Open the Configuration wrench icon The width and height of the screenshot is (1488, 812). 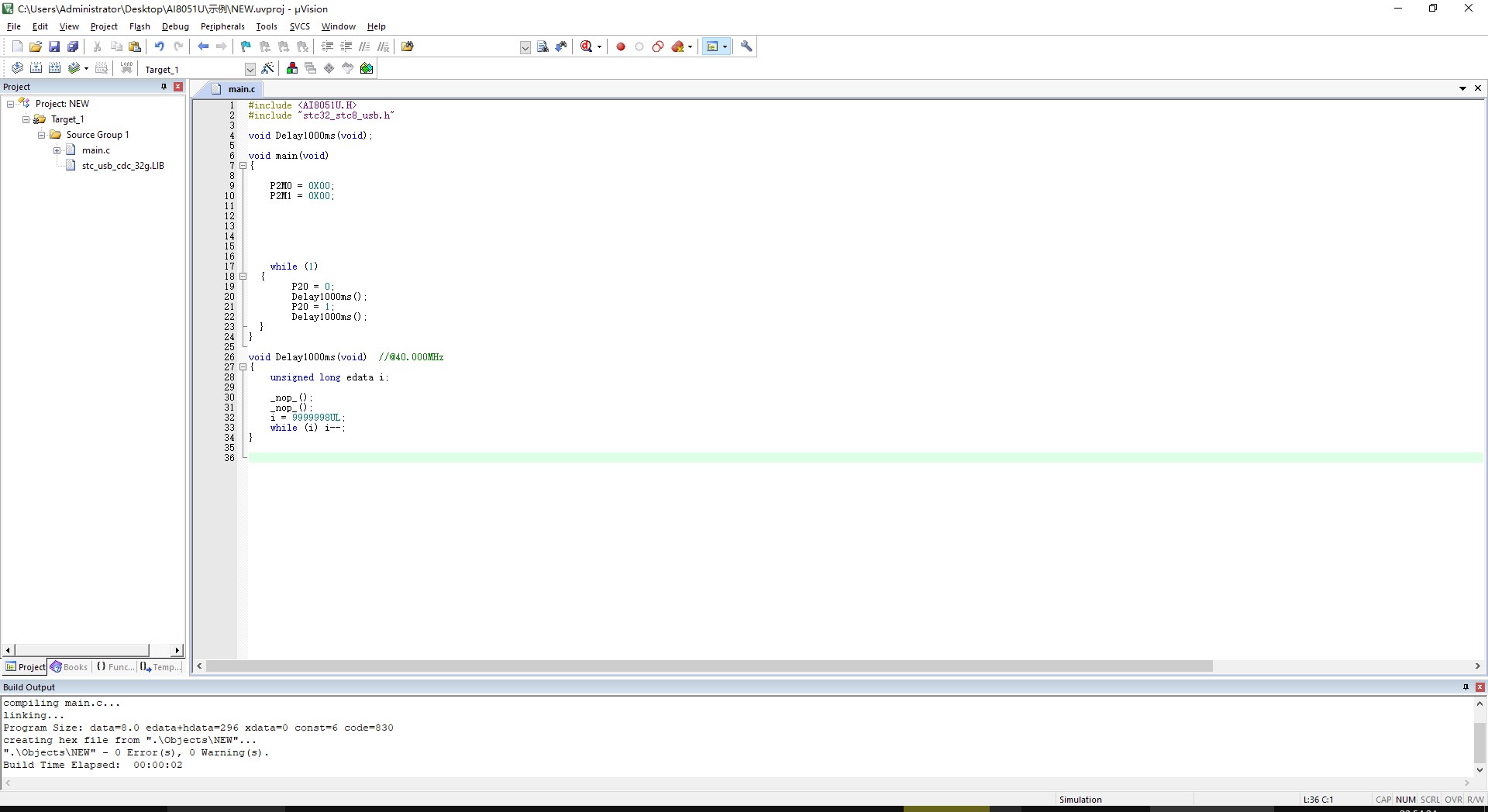pyautogui.click(x=746, y=46)
